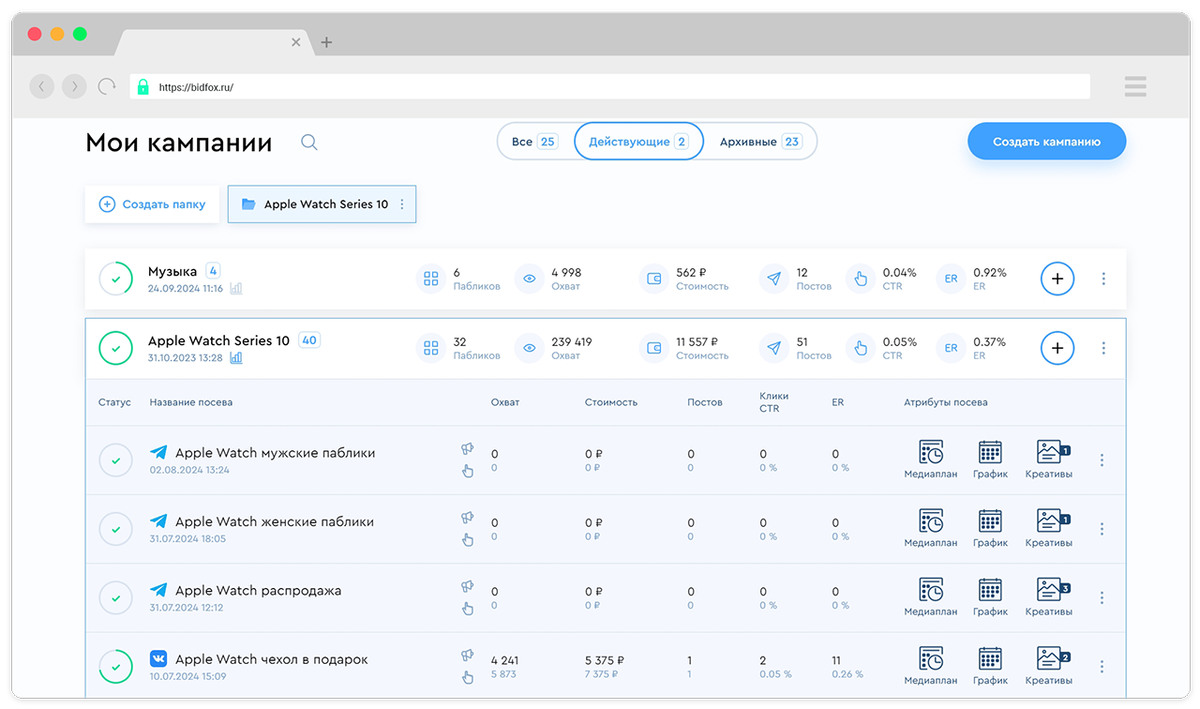Click the Пабликов grid icon in the Apple Watch Series 10 row

431,348
